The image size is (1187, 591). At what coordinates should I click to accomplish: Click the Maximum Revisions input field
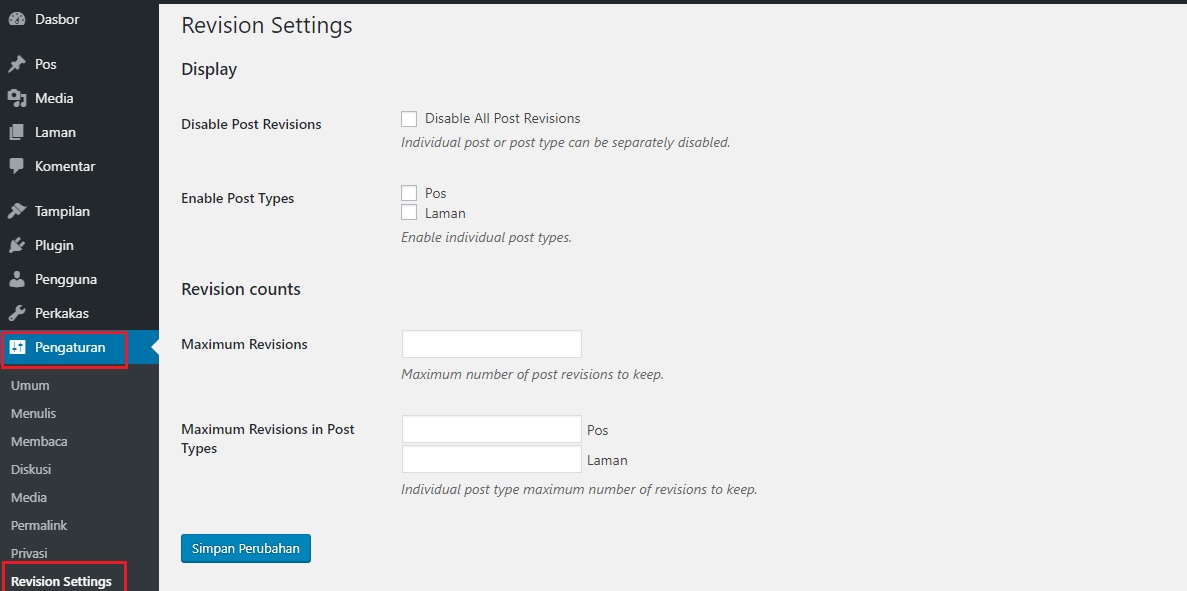[x=490, y=343]
